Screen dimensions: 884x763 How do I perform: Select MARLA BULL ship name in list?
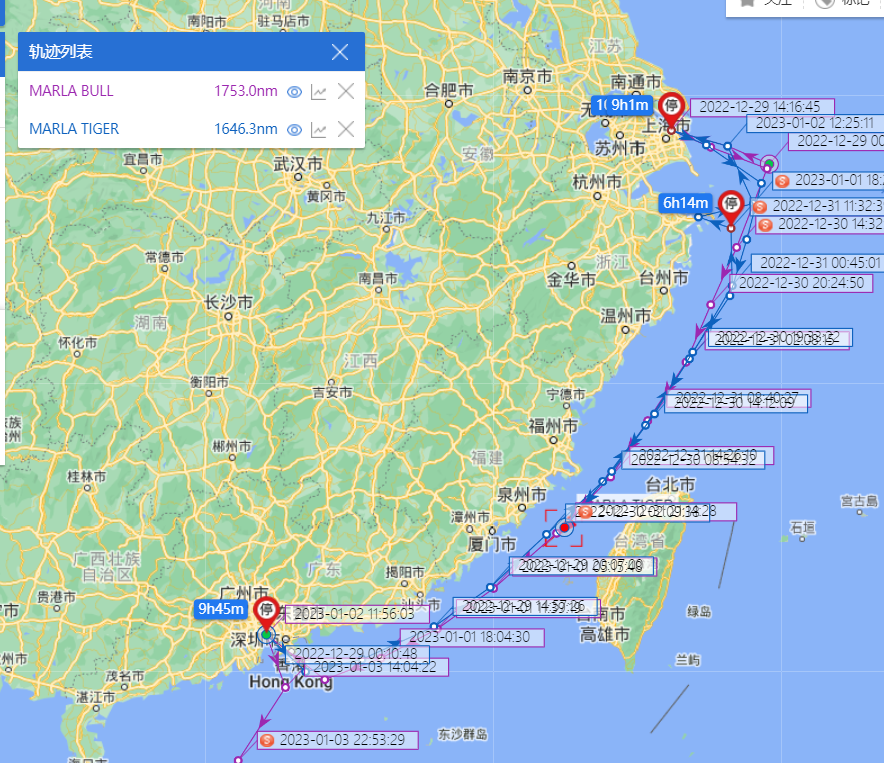(x=71, y=92)
